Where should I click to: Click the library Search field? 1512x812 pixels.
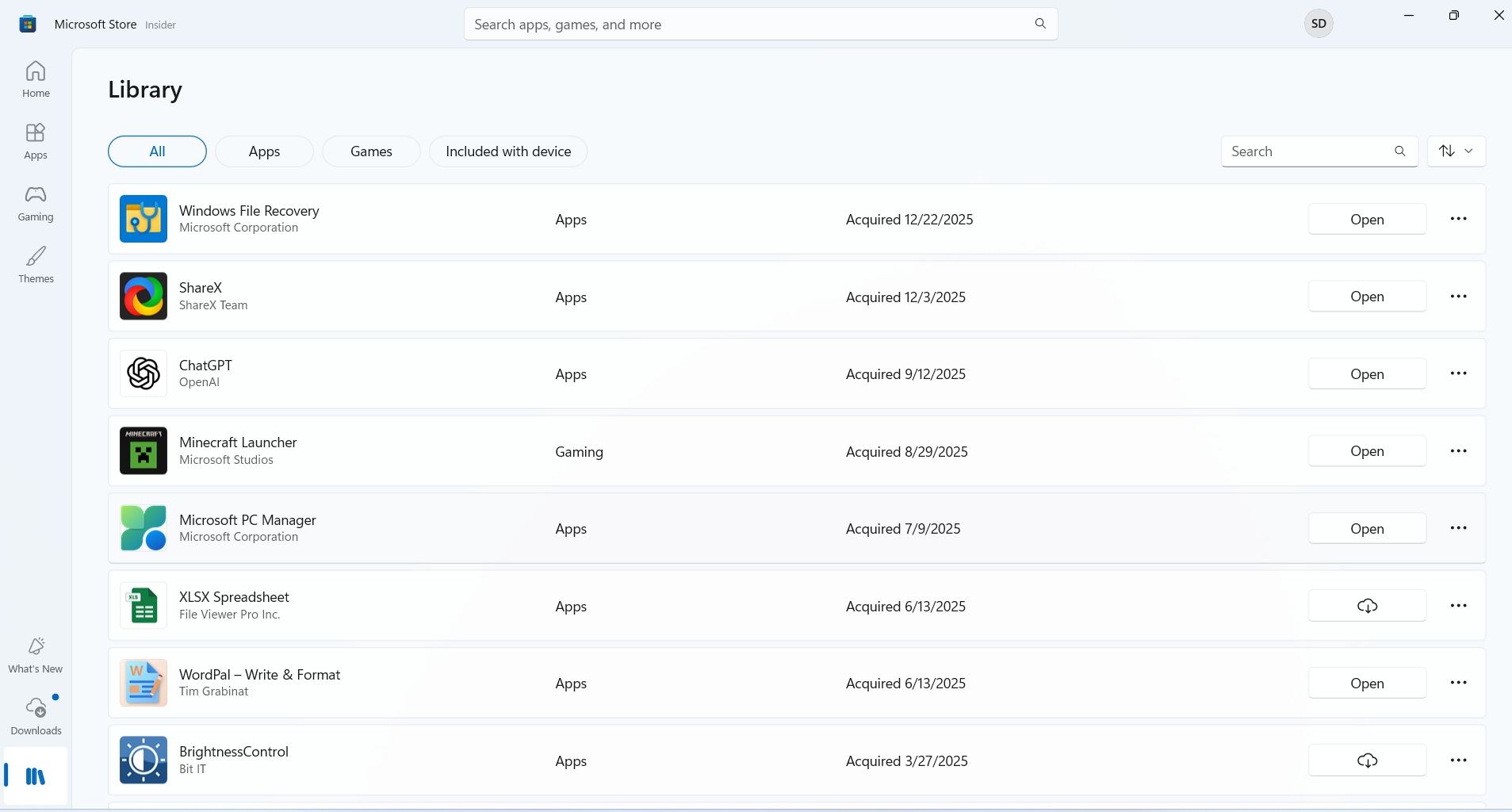point(1307,151)
